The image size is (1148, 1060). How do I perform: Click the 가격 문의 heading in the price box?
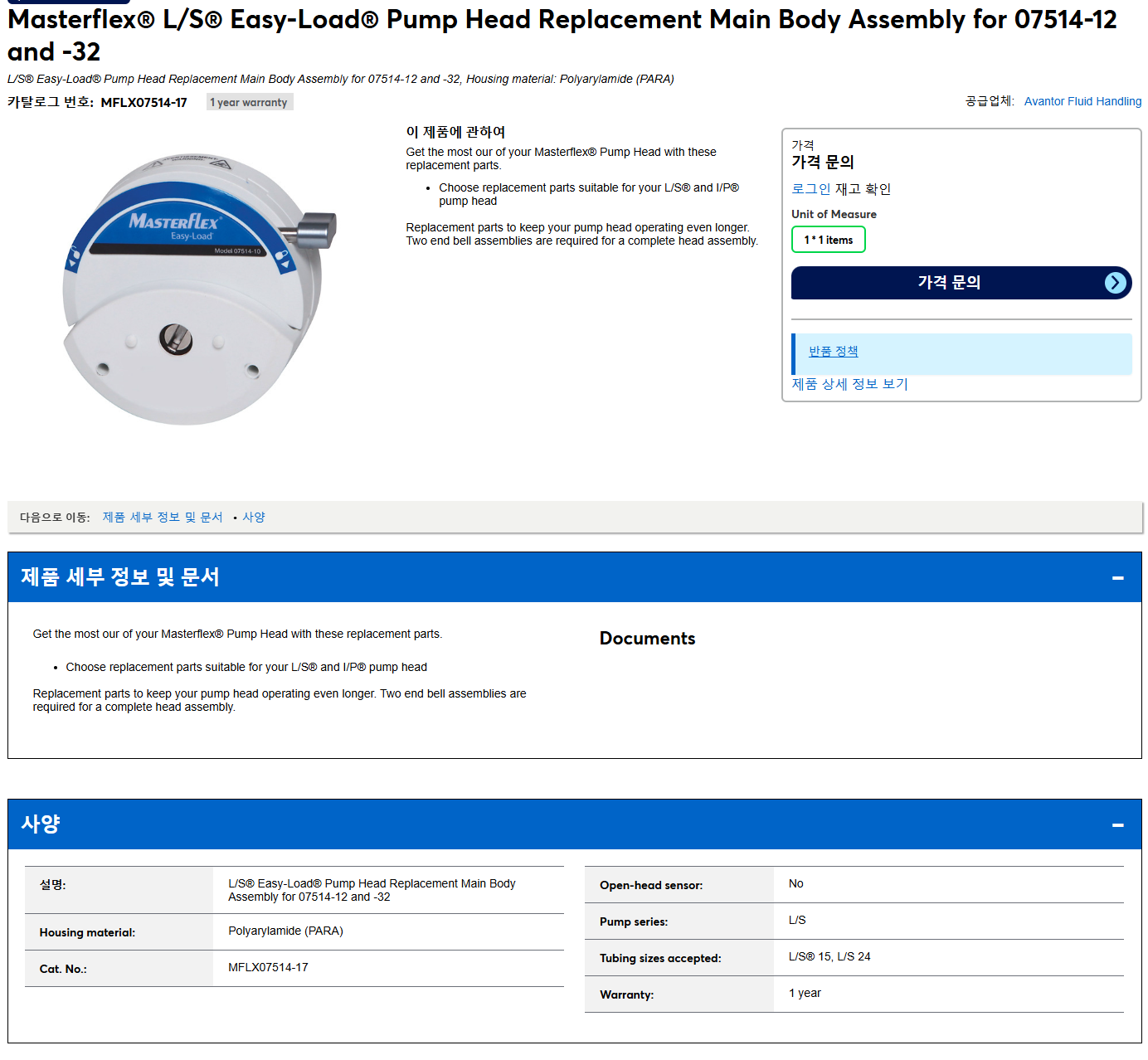point(823,163)
